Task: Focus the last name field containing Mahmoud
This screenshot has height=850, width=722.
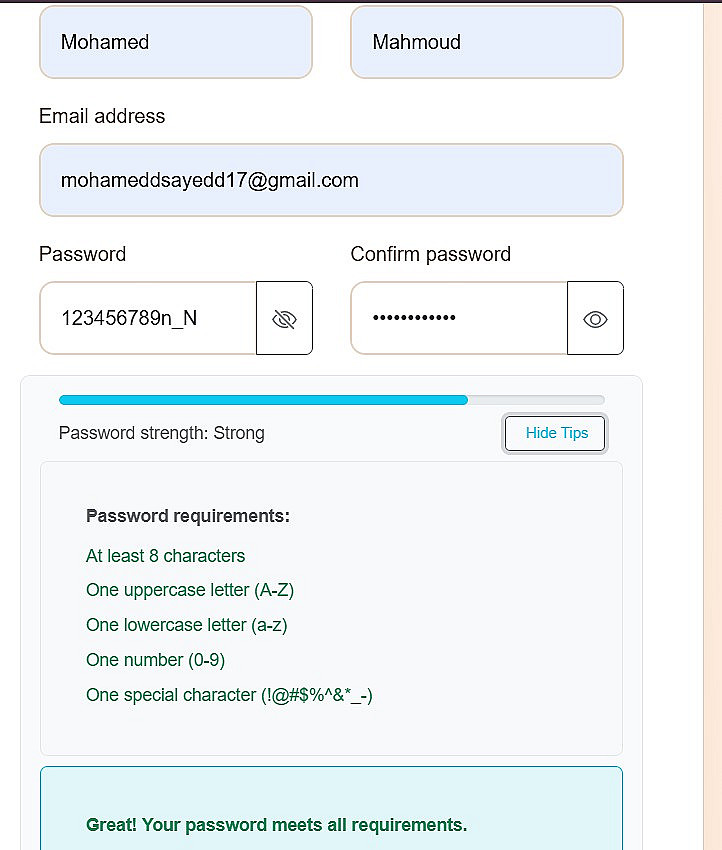Action: tap(486, 42)
